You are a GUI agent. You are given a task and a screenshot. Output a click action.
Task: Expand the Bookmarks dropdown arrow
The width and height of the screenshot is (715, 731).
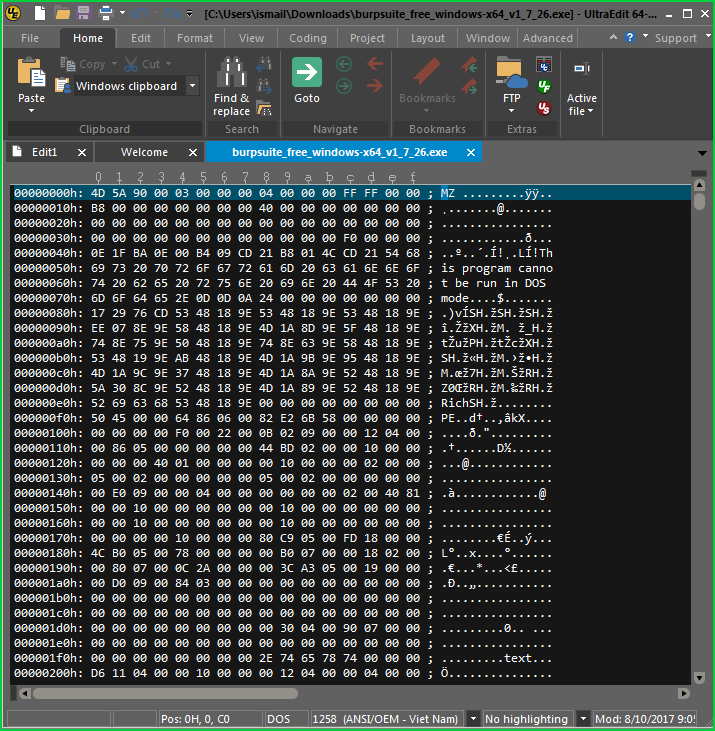click(x=426, y=111)
